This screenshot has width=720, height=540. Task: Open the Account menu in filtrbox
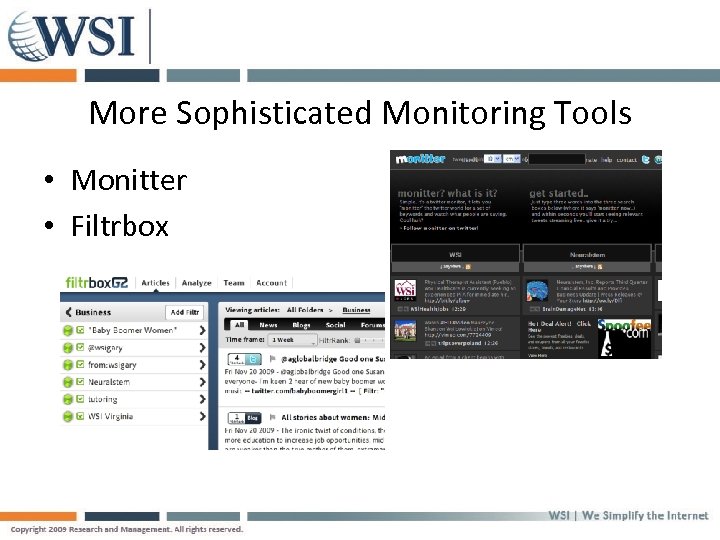[x=271, y=283]
